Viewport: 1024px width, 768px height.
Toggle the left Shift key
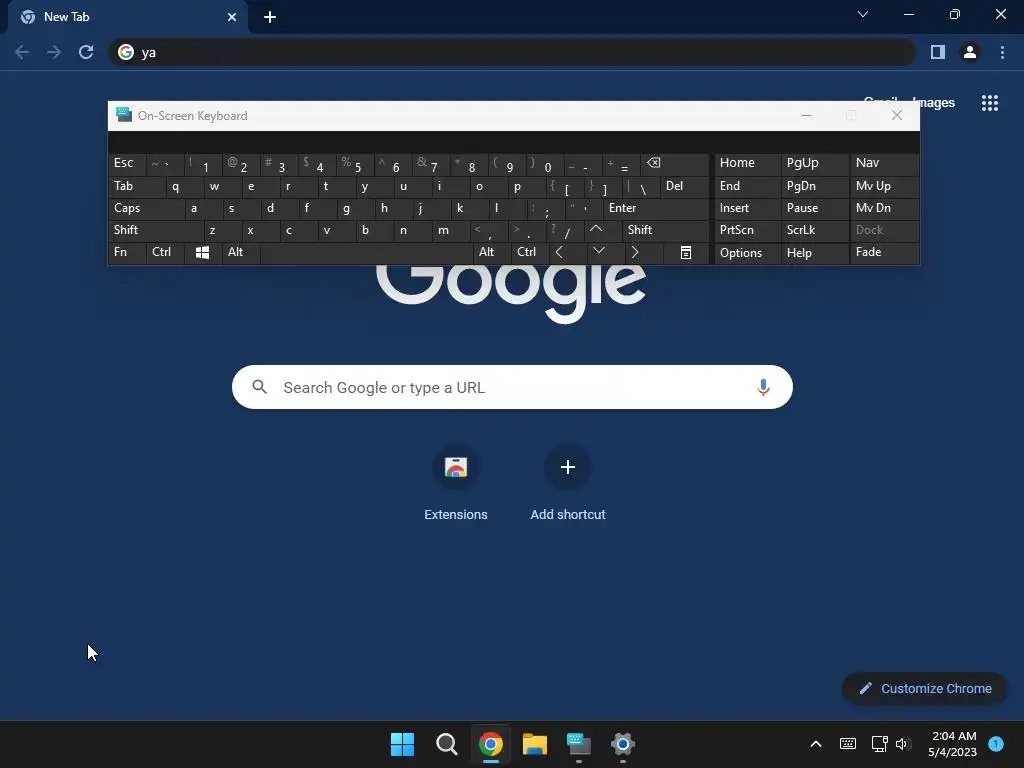tap(155, 230)
